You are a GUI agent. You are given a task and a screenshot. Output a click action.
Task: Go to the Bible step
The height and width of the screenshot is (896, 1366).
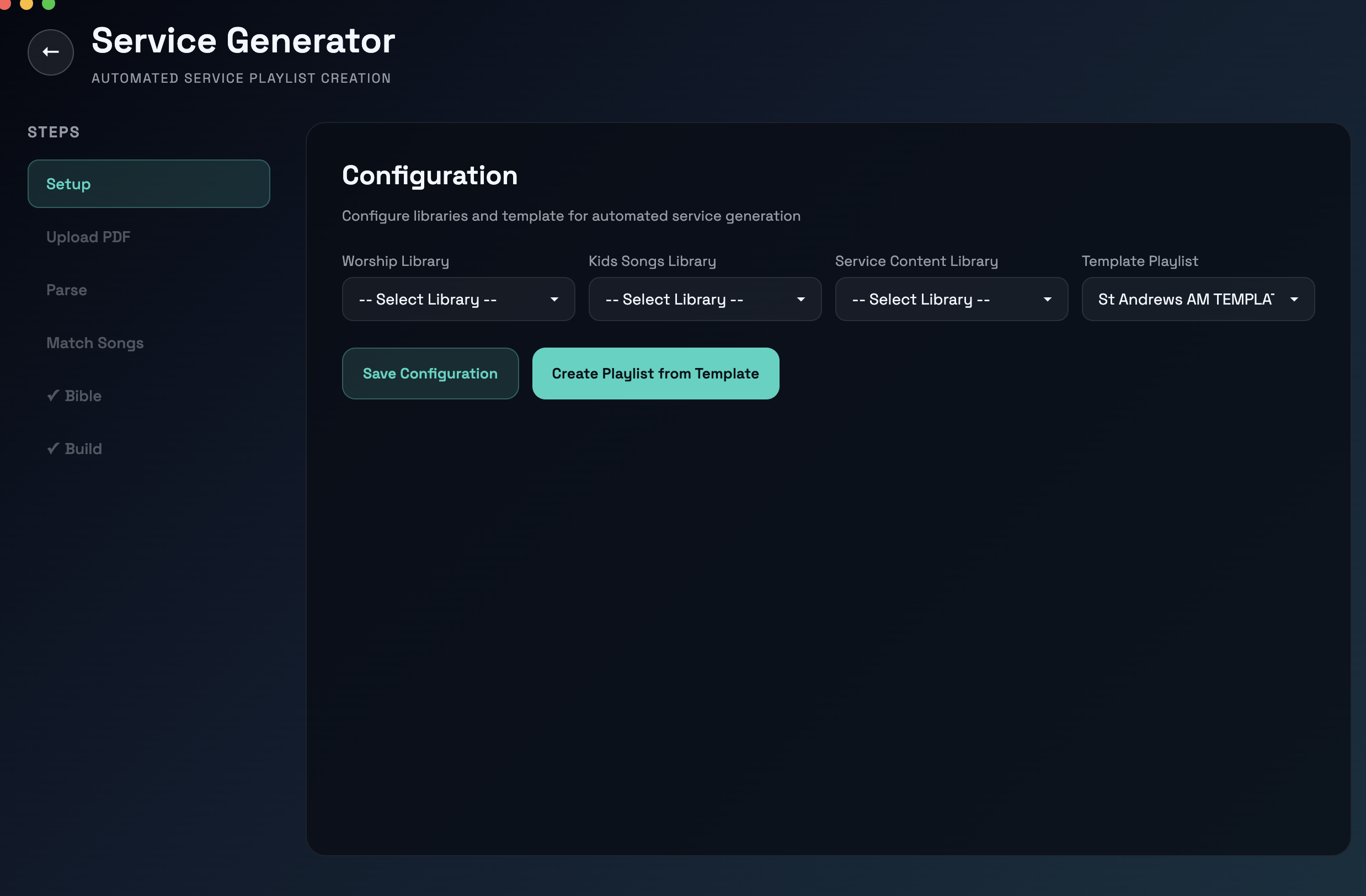(x=82, y=396)
